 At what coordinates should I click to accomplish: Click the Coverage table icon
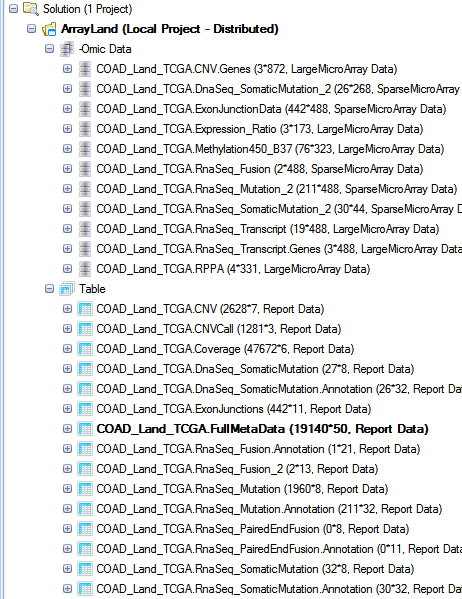pos(85,349)
